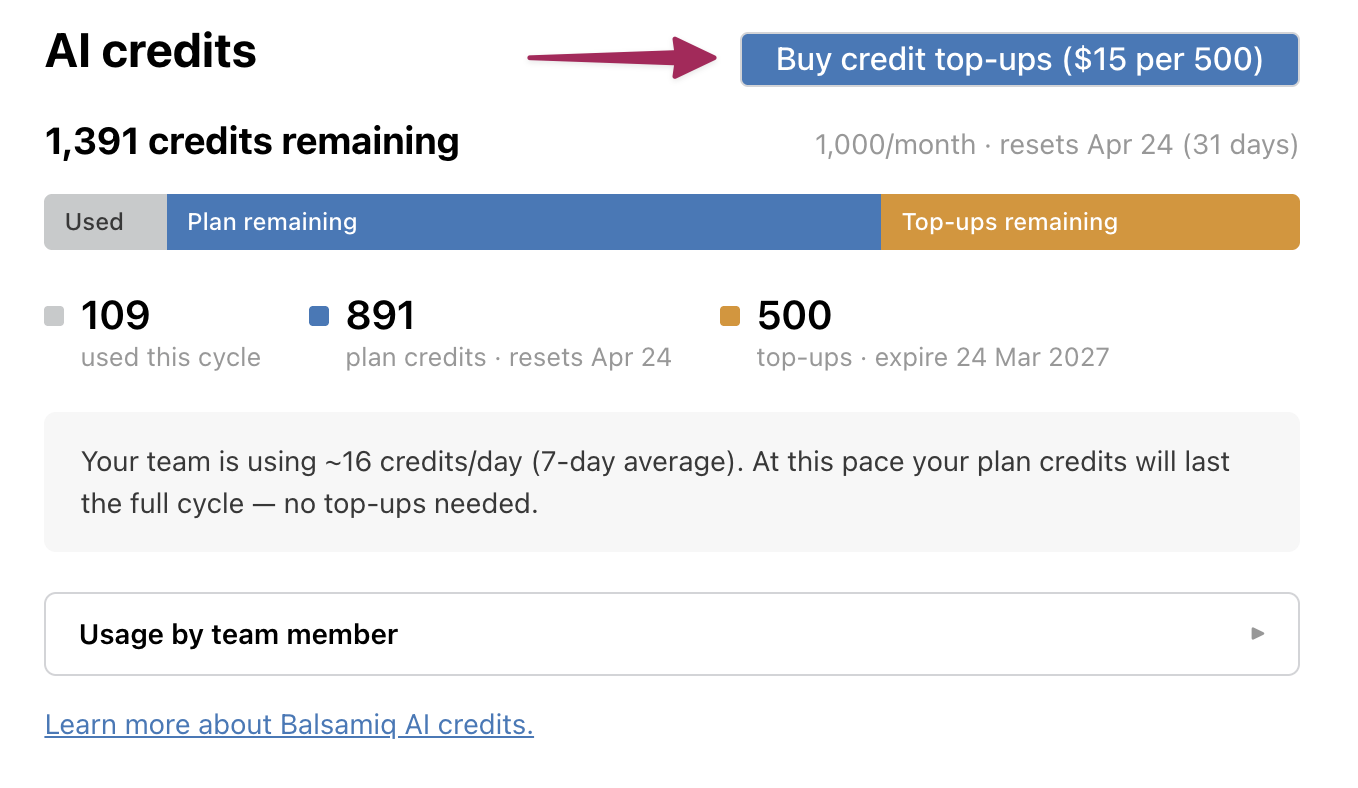Viewport: 1358px width, 788px height.
Task: Click the 1,000/month resets Apr 24 text
Action: 1056,145
